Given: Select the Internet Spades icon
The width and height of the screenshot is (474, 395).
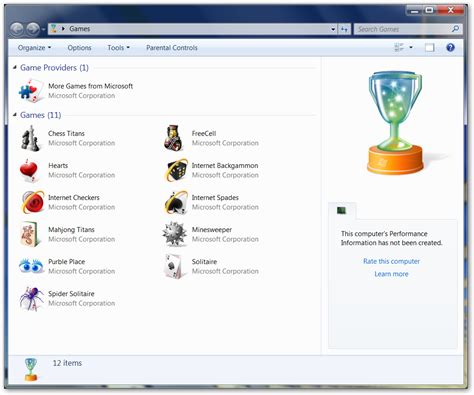Looking at the screenshot, I should tap(176, 202).
